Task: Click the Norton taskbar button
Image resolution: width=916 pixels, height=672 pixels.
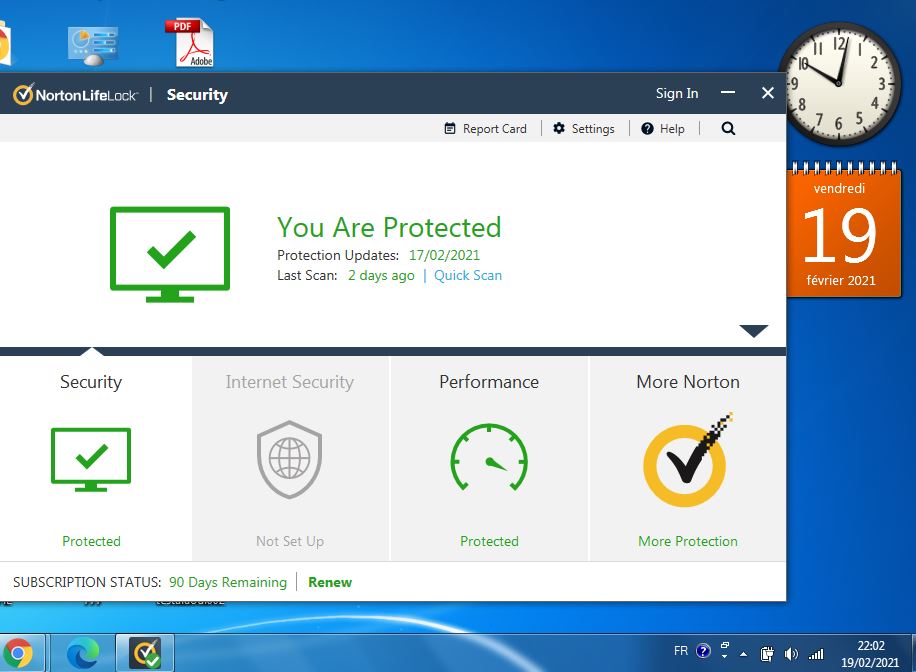Action: click(x=145, y=653)
